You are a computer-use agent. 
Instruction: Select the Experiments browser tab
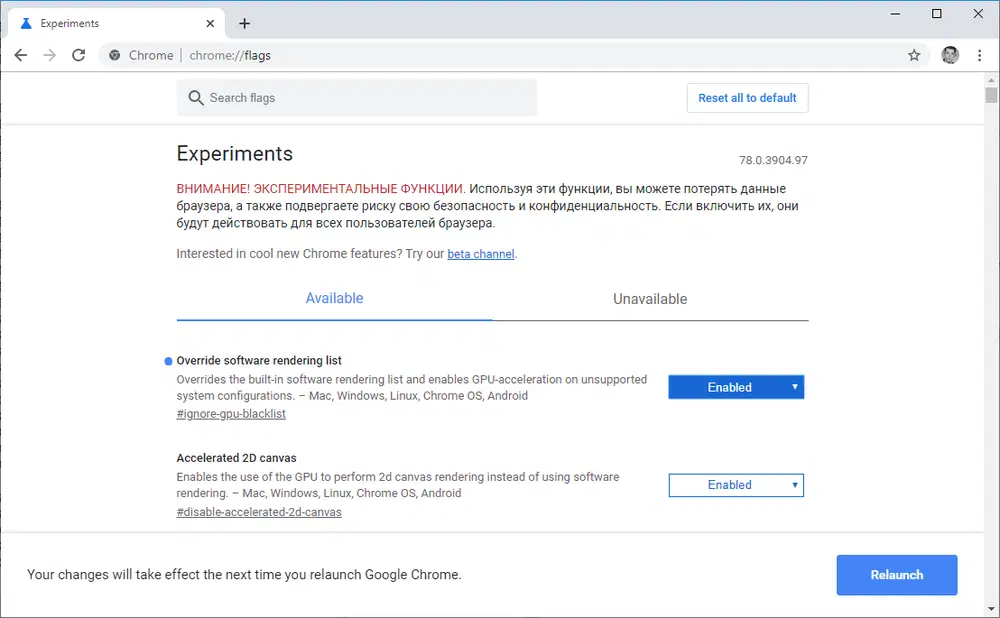pyautogui.click(x=115, y=24)
